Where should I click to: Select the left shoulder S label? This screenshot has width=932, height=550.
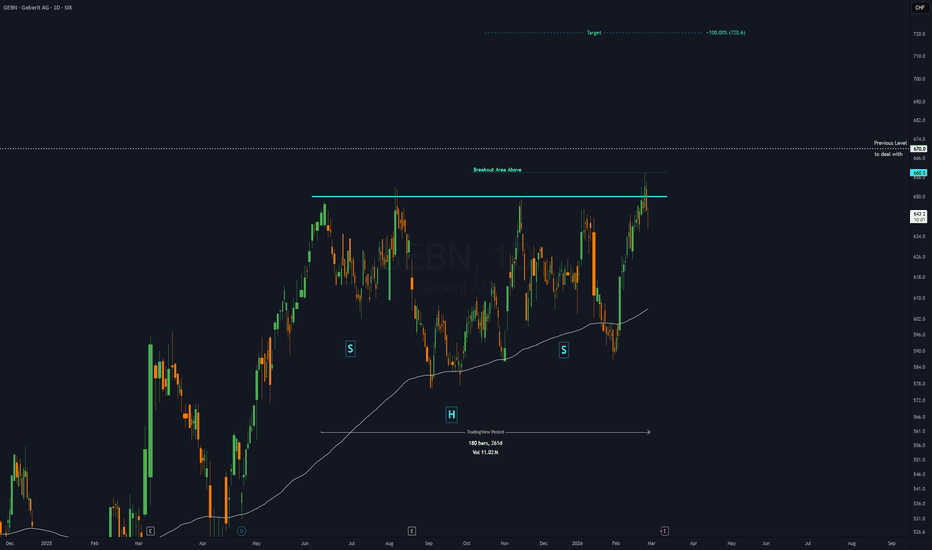pyautogui.click(x=350, y=348)
